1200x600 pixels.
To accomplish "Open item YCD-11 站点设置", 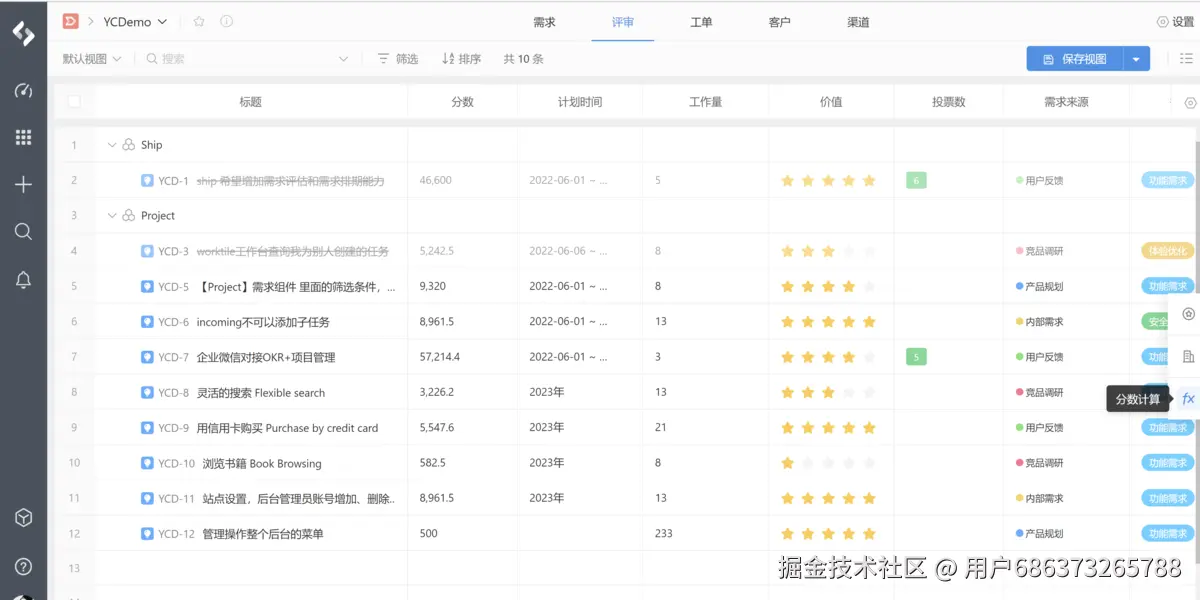I will click(x=299, y=498).
